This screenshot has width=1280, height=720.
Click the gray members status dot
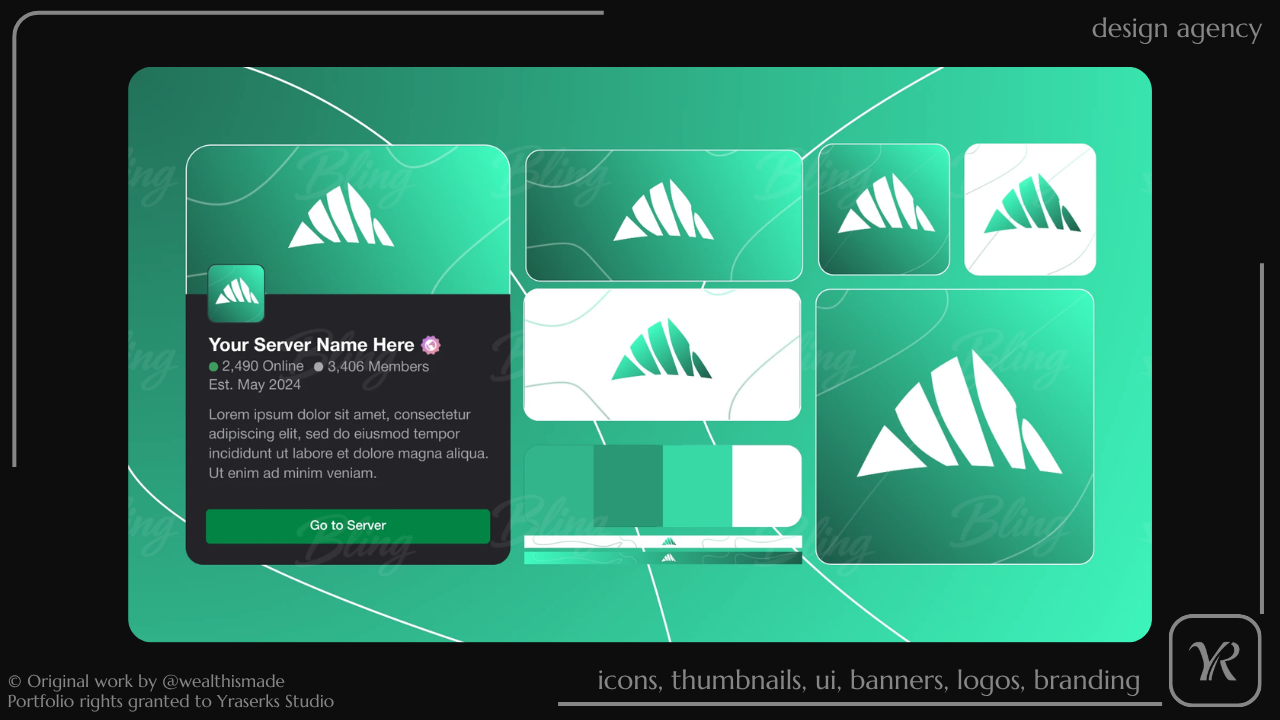318,367
